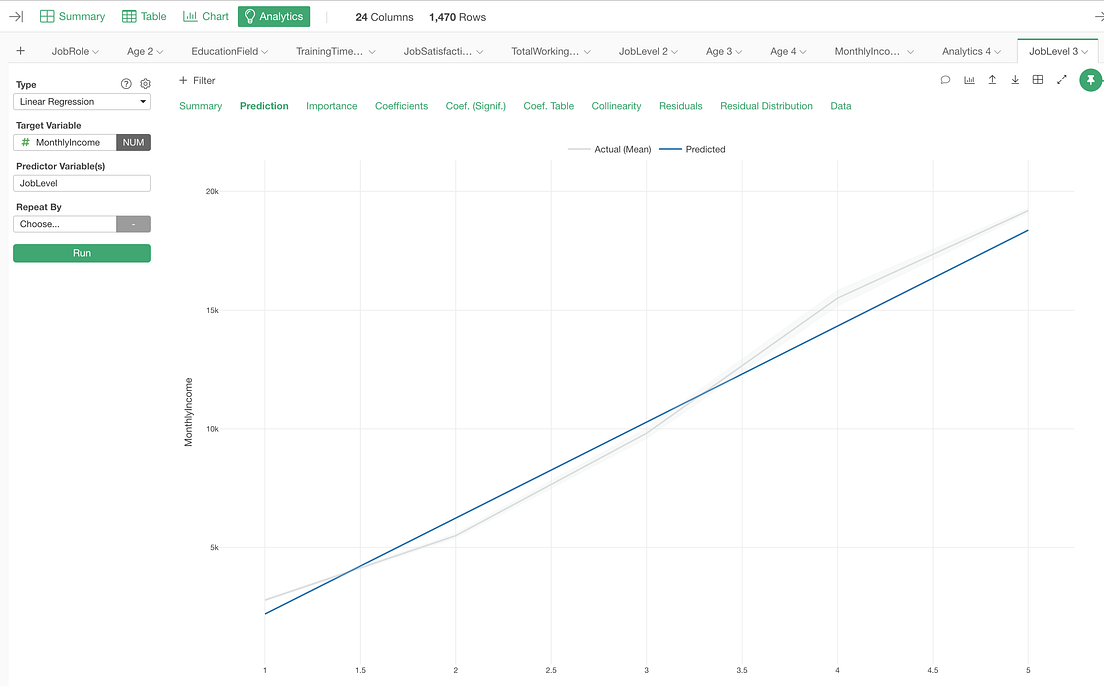Download results with the down-arrow icon
The image size is (1104, 686).
(x=1014, y=79)
